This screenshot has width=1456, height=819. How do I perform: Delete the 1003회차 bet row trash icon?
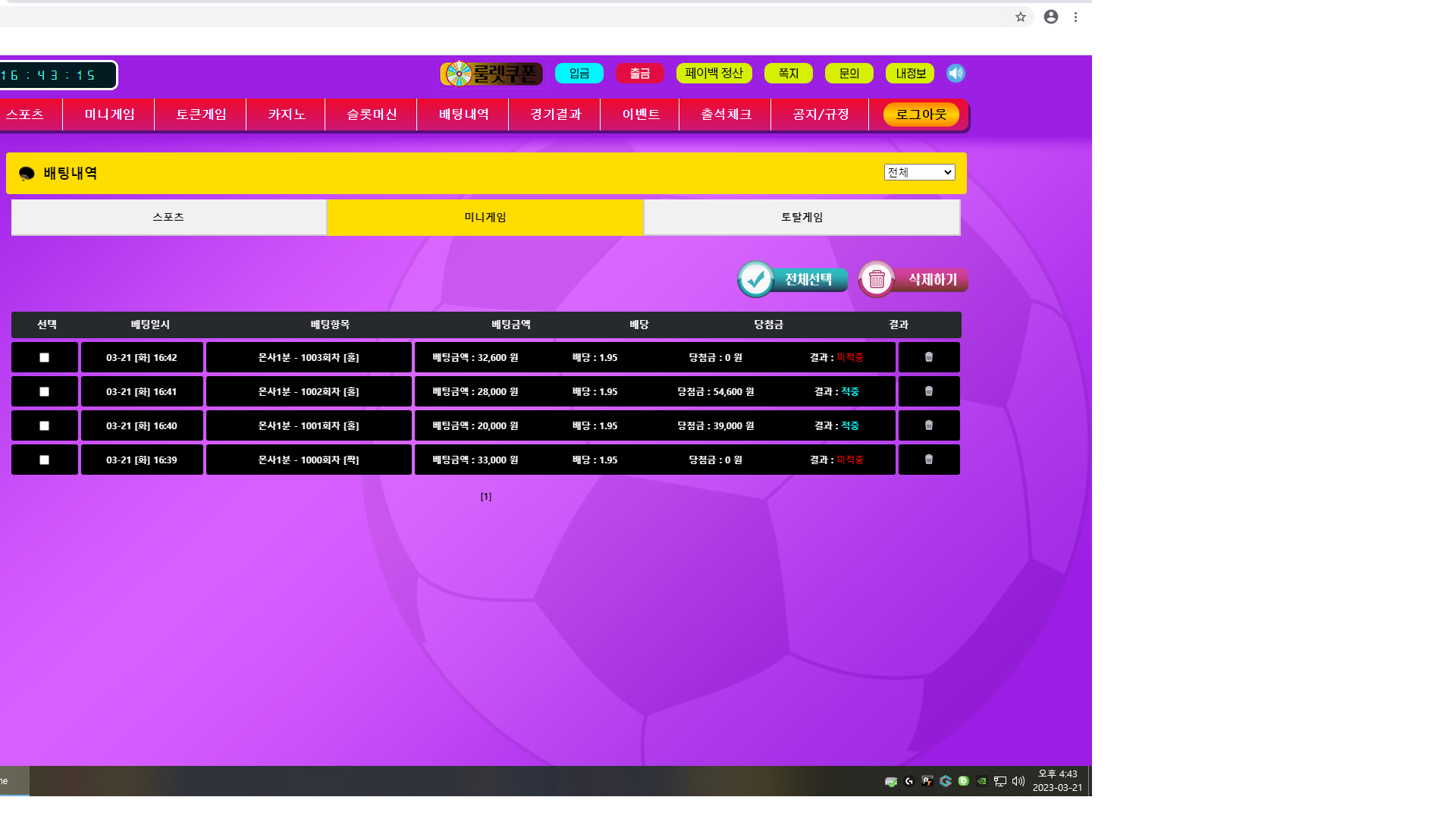tap(929, 357)
